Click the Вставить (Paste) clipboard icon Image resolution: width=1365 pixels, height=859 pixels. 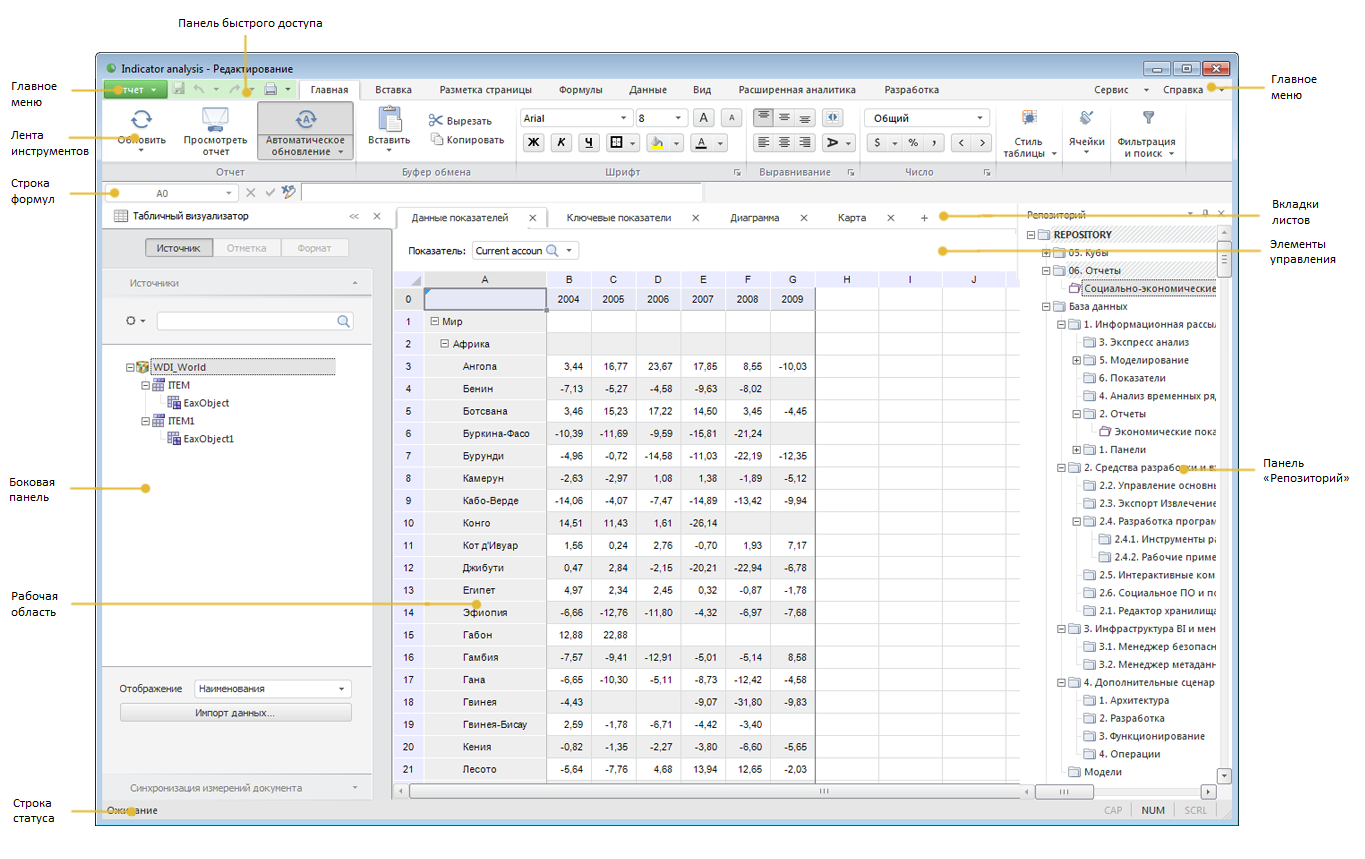pyautogui.click(x=389, y=118)
